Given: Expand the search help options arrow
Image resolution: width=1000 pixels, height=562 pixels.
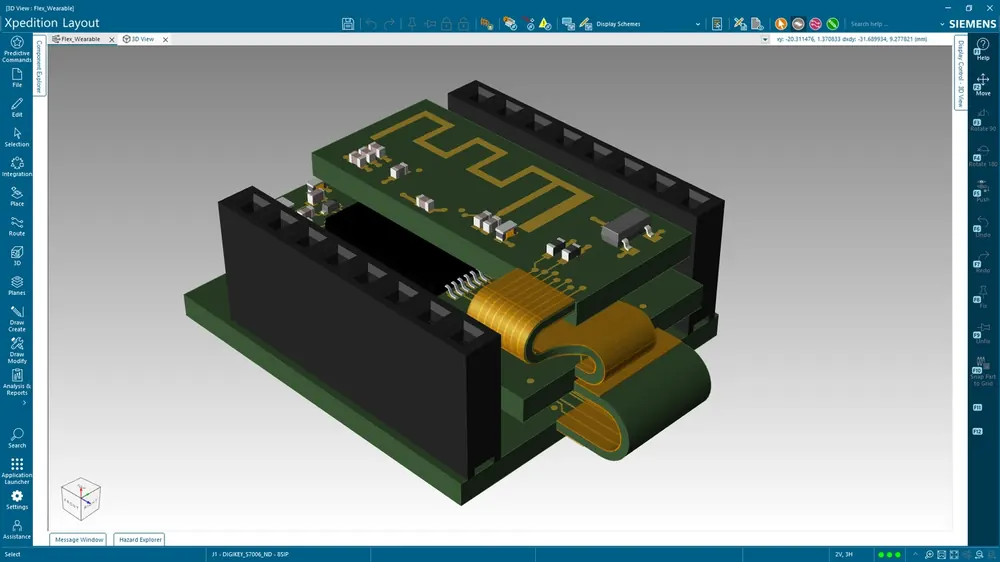Looking at the screenshot, I should pyautogui.click(x=942, y=24).
